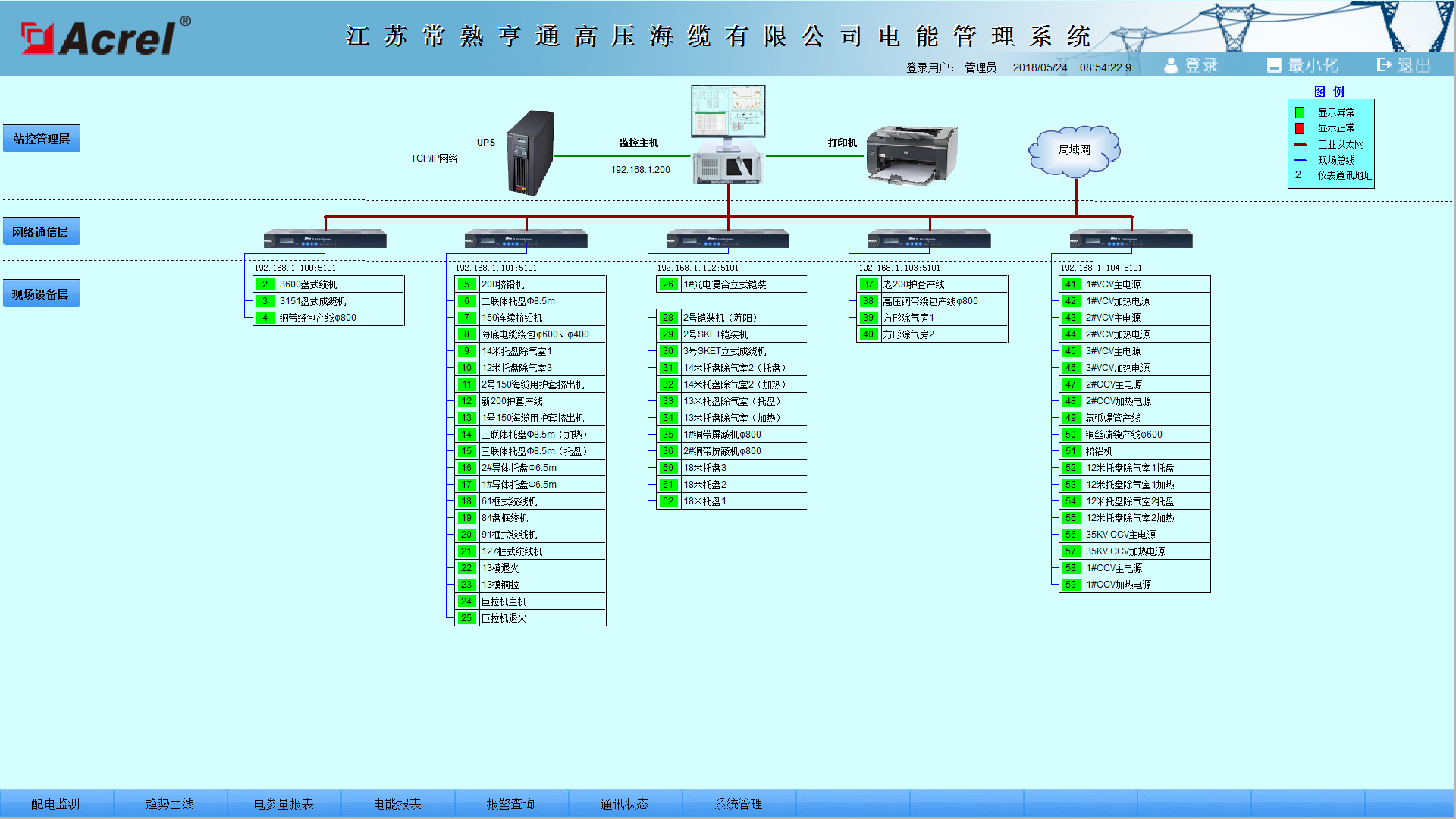The height and width of the screenshot is (819, 1456).
Task: Select gateway device for 192.168.1.100
Action: 325,240
